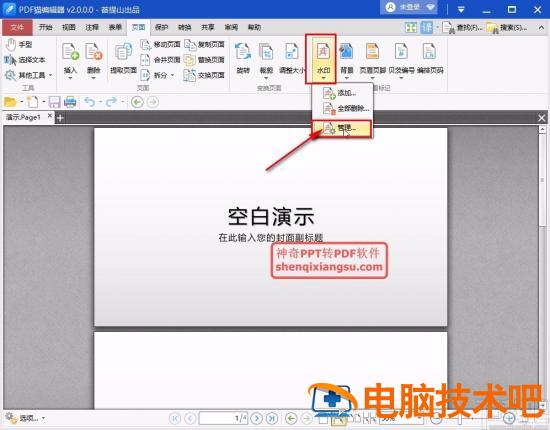The image size is (550, 430).
Task: Switch to the Comment ribbon tab
Action: pos(92,27)
